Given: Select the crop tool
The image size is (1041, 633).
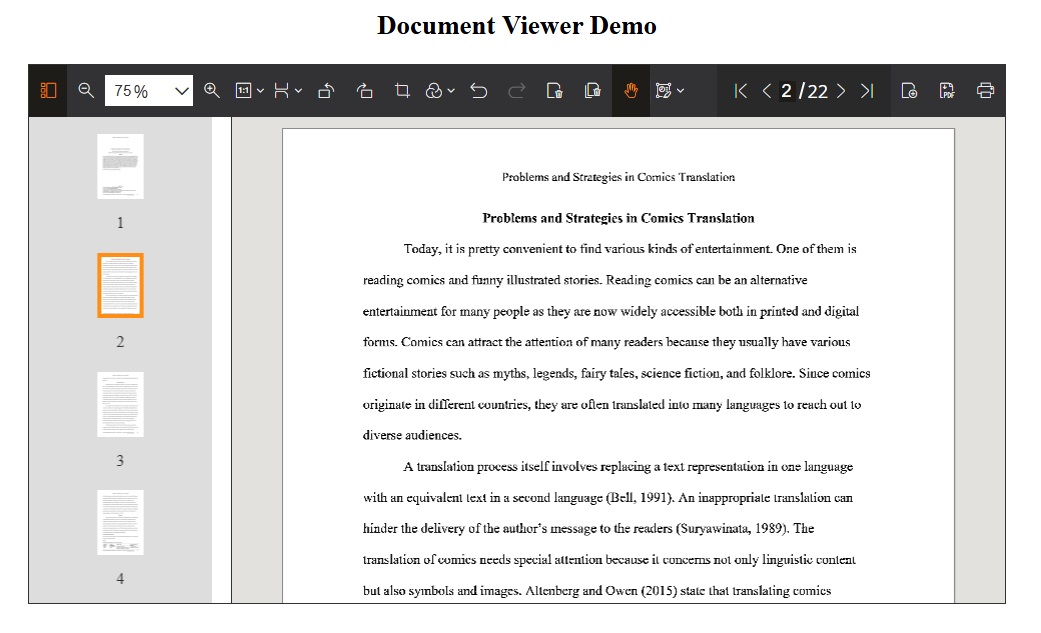Looking at the screenshot, I should pyautogui.click(x=402, y=91).
